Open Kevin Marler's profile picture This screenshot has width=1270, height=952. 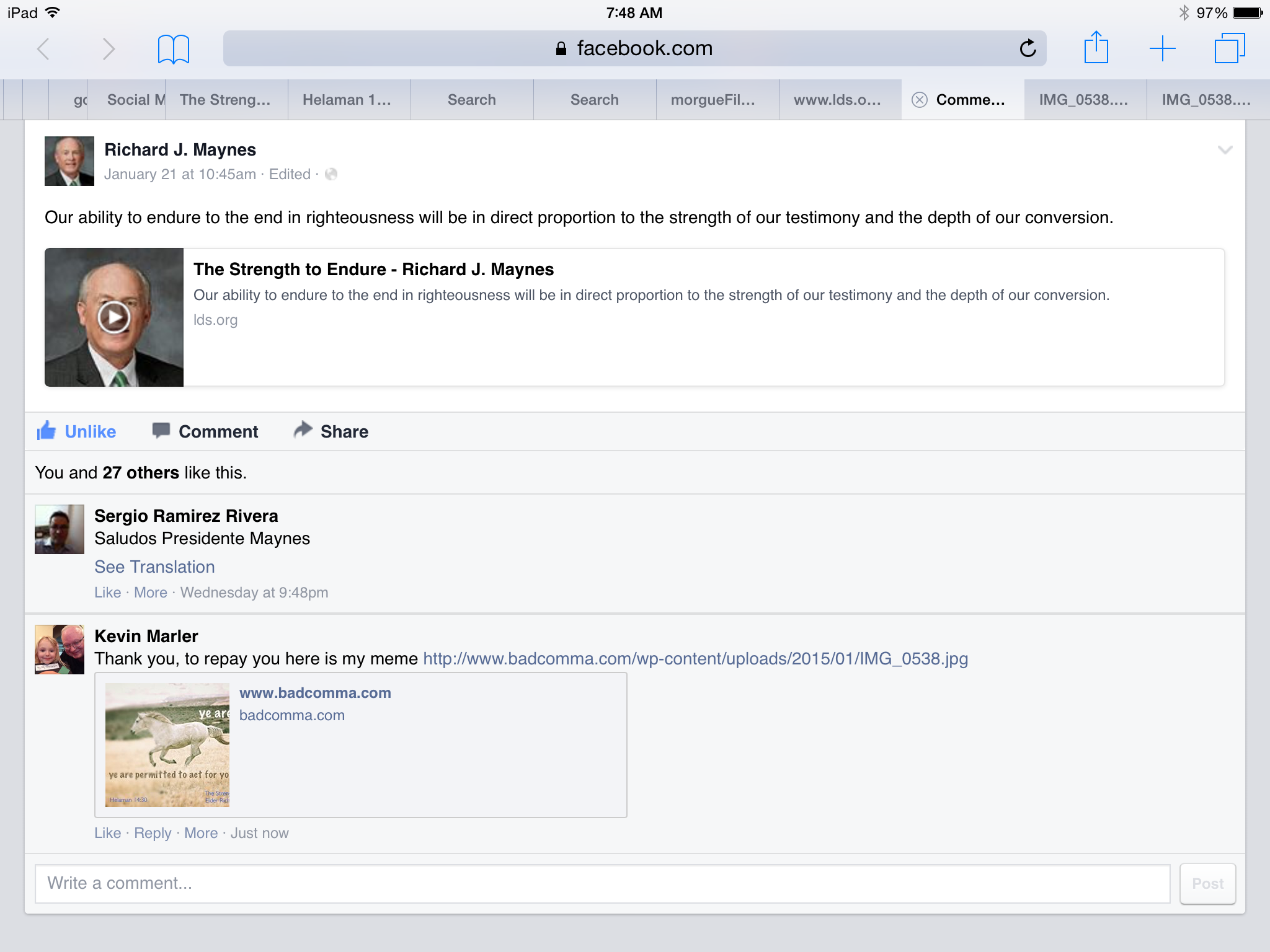60,650
